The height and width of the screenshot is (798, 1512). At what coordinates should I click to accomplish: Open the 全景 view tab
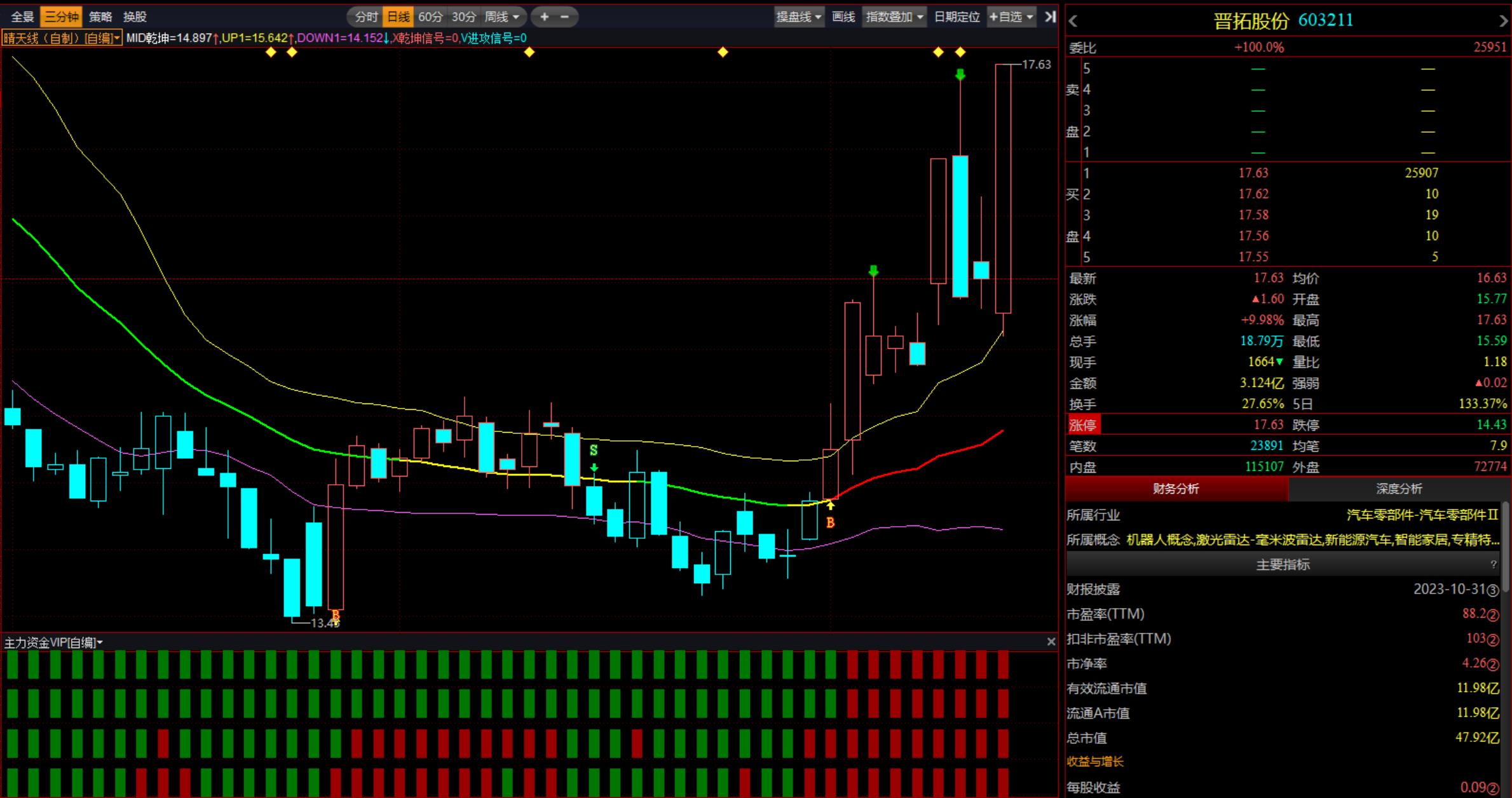tap(22, 17)
